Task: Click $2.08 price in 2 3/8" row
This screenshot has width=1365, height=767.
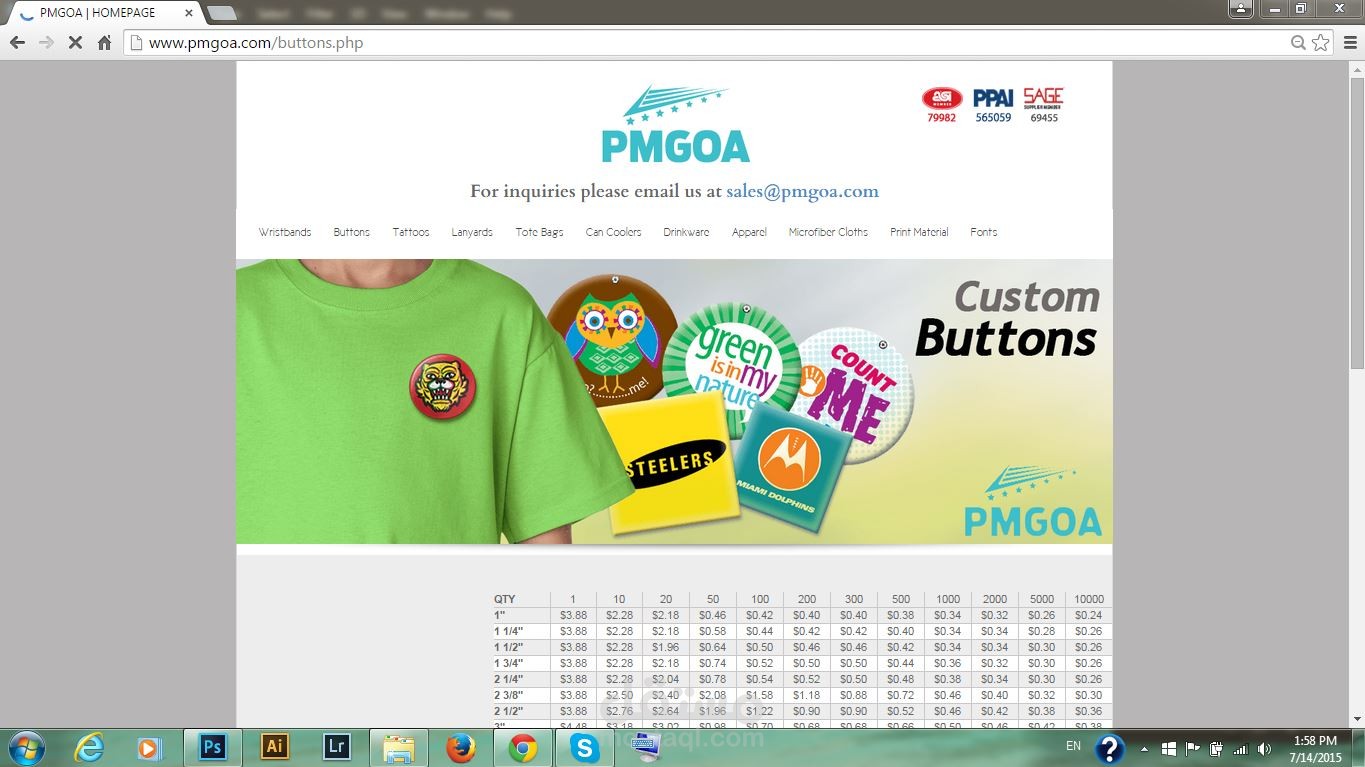Action: [x=713, y=696]
